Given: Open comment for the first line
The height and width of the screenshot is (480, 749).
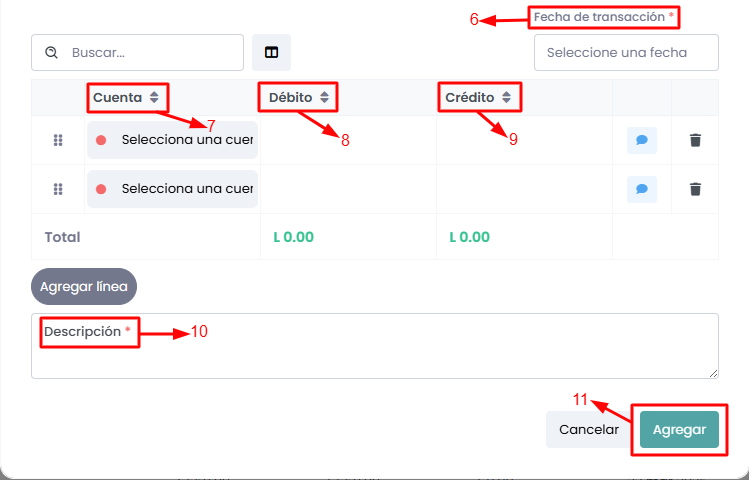Looking at the screenshot, I should (641, 141).
